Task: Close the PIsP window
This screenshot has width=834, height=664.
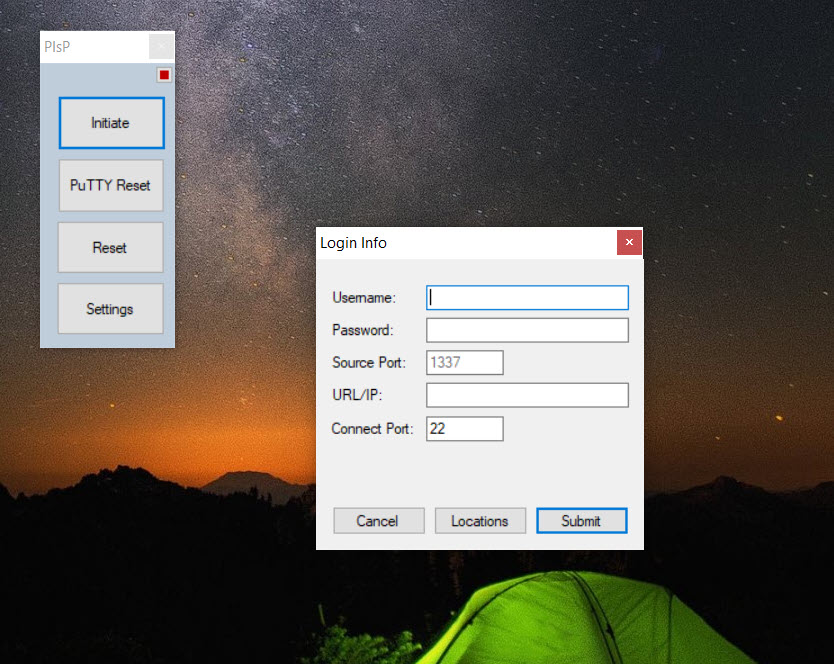Action: [x=161, y=46]
